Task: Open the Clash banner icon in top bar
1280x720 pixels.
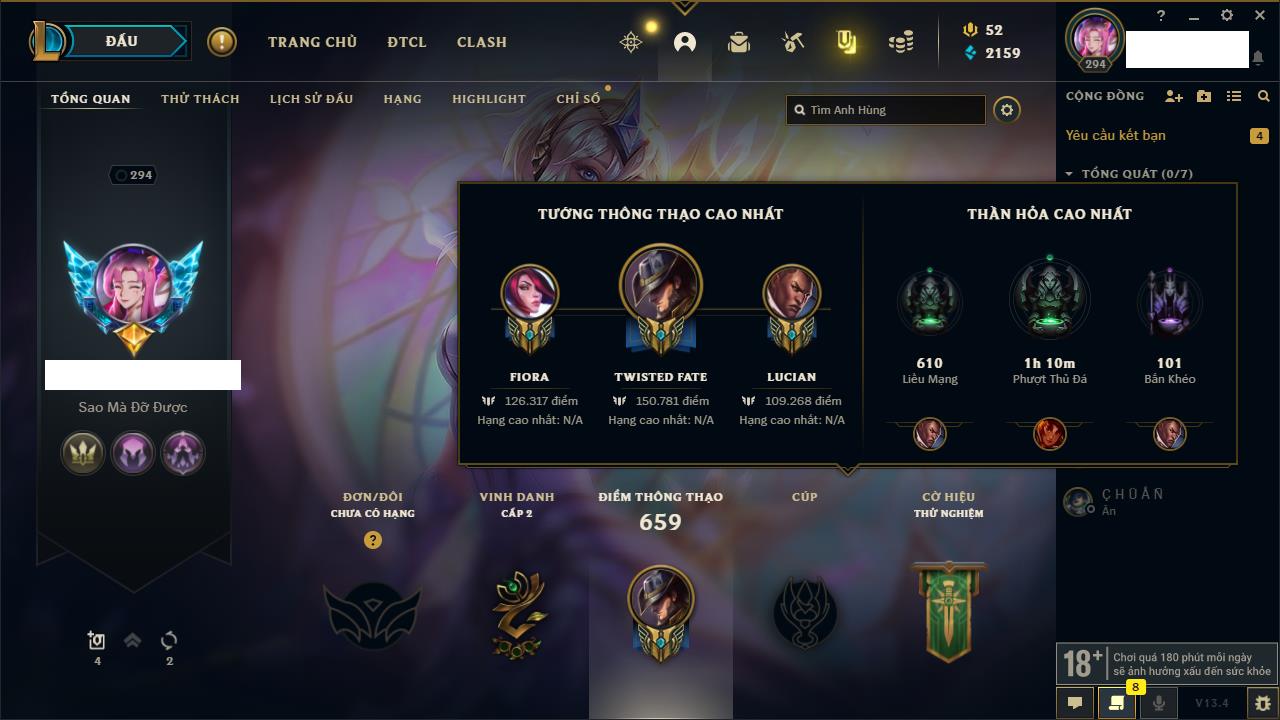Action: (846, 42)
